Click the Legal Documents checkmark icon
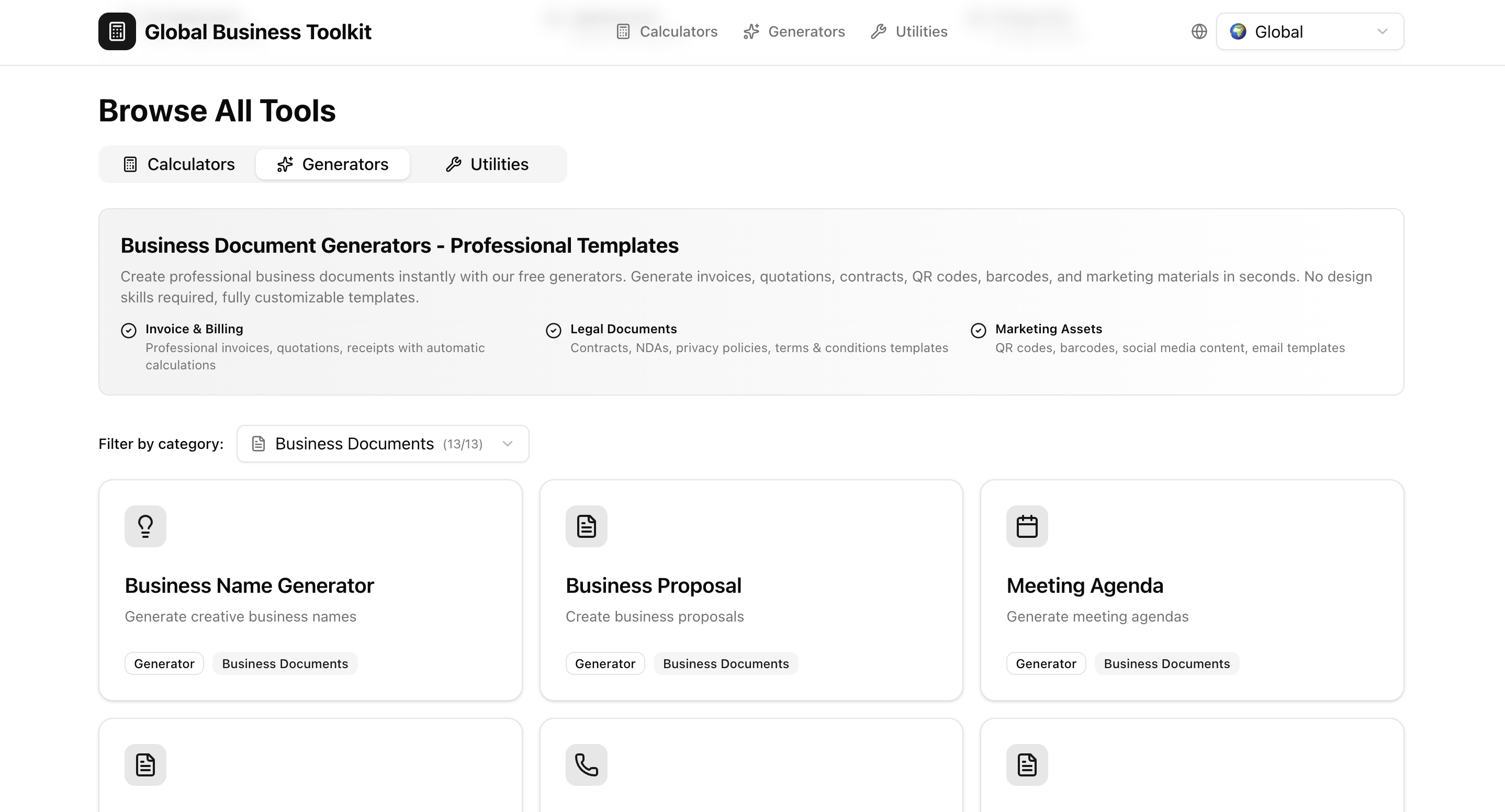 coord(553,331)
